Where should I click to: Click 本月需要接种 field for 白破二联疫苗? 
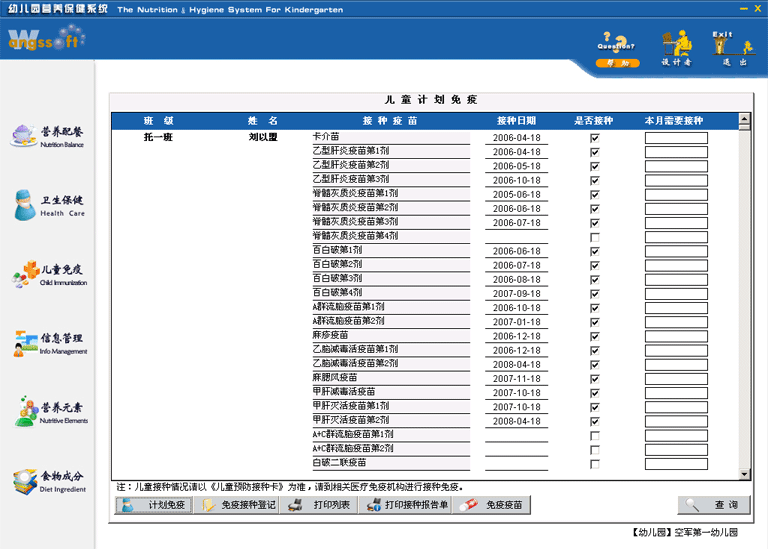click(x=676, y=464)
